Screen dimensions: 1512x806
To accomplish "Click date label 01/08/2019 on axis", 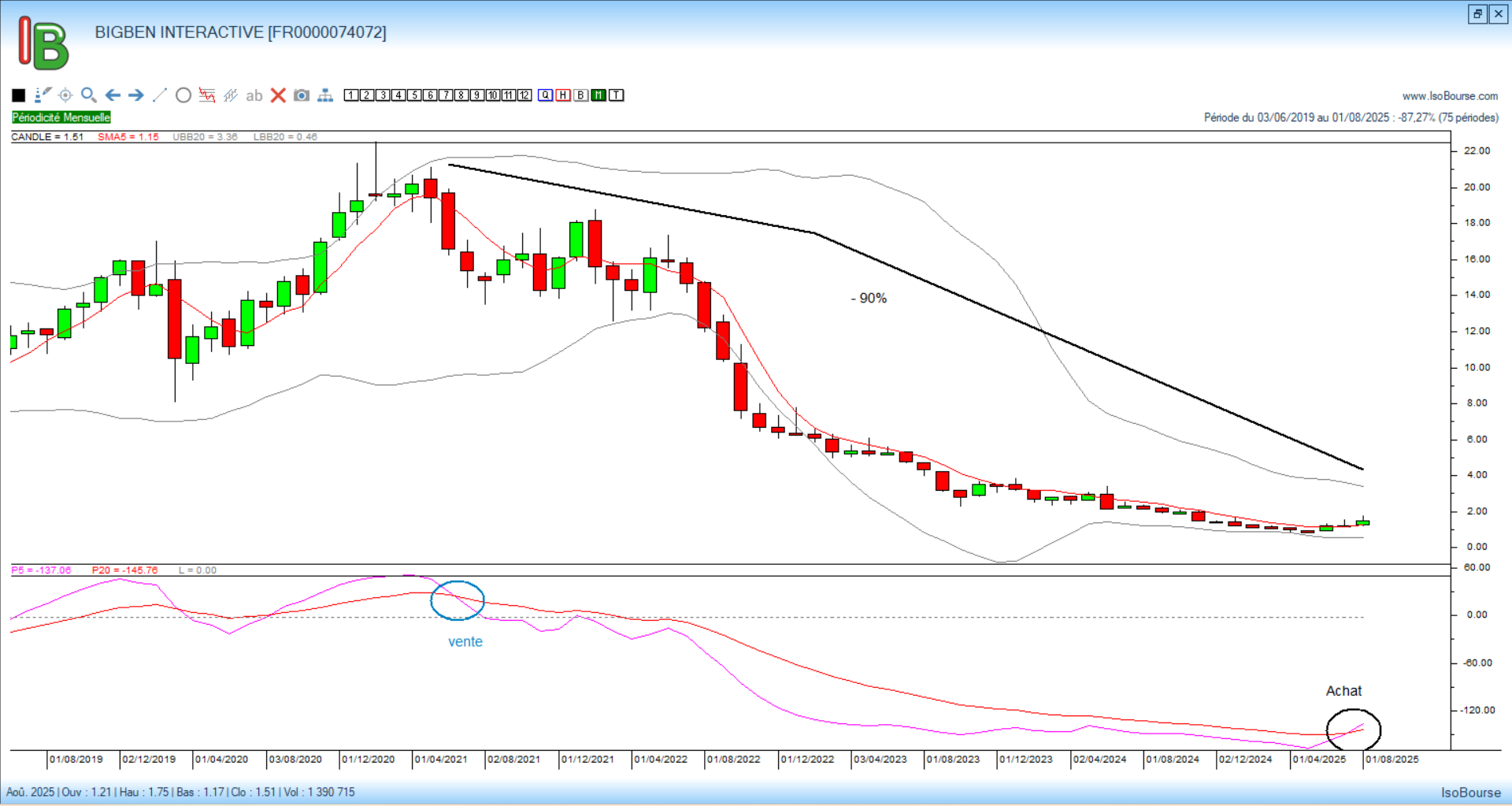I will (76, 760).
